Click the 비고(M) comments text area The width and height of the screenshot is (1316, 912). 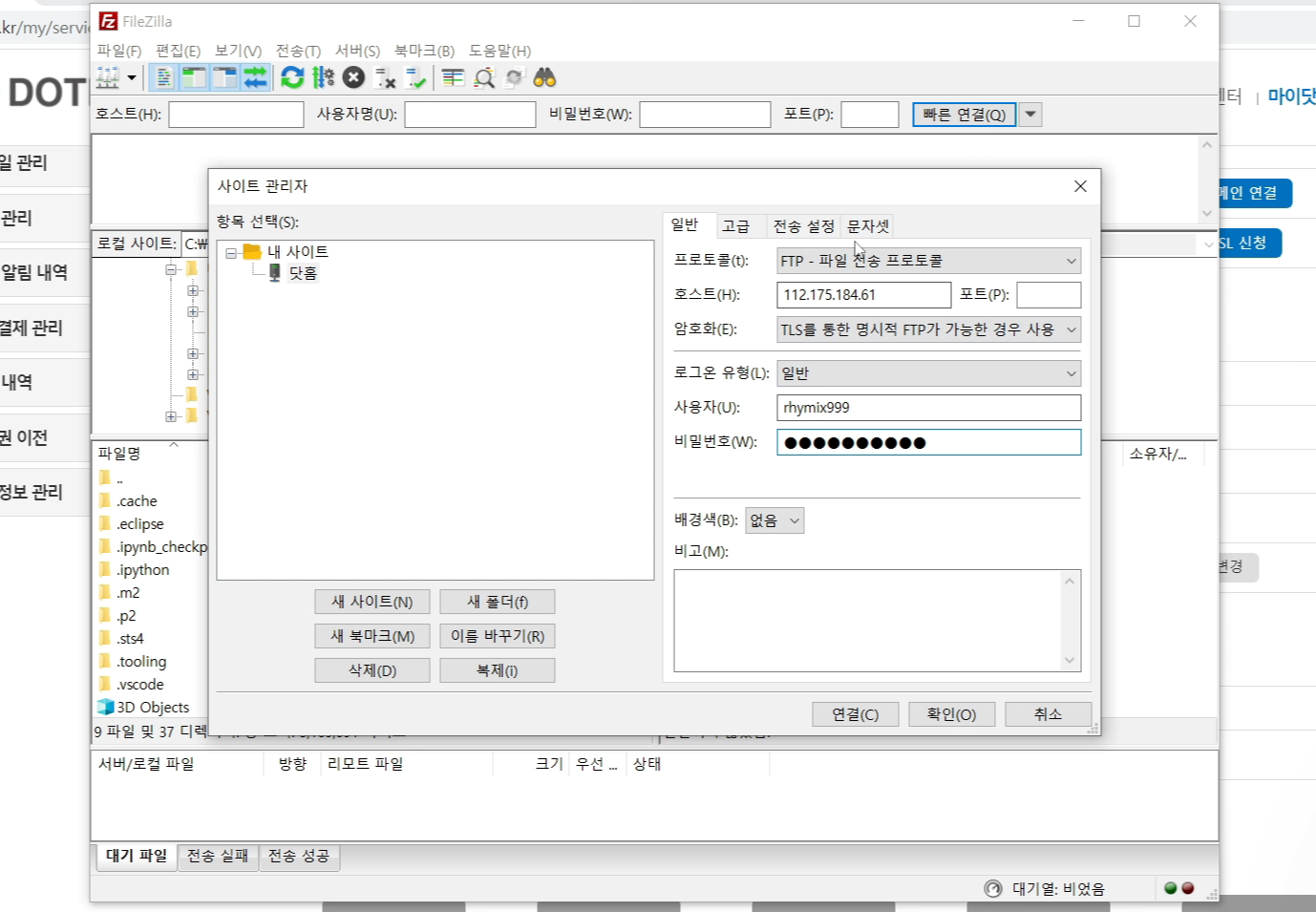[x=878, y=621]
